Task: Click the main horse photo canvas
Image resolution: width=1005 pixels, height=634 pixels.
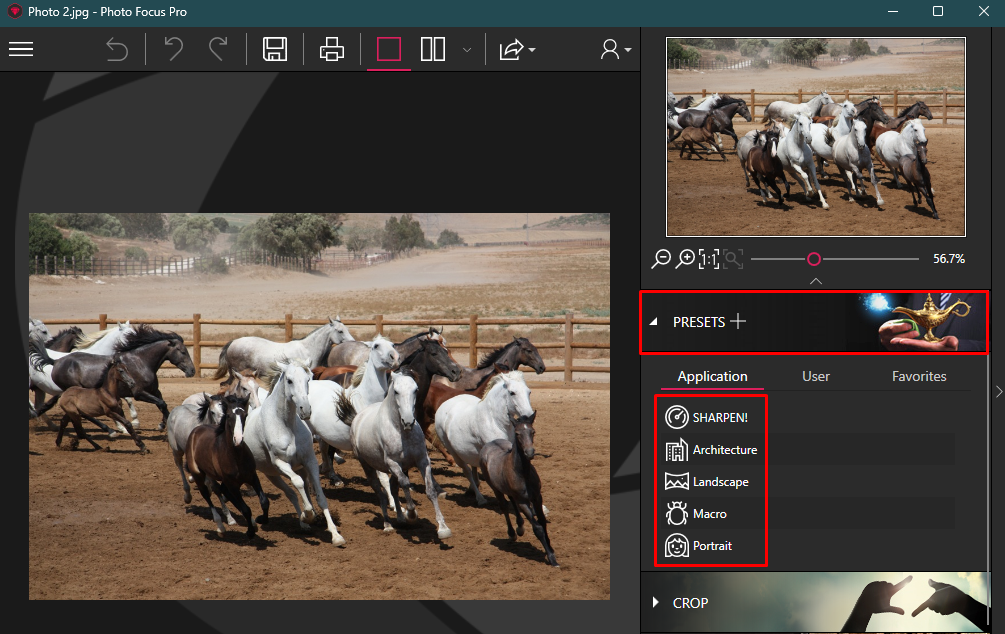Action: click(319, 406)
